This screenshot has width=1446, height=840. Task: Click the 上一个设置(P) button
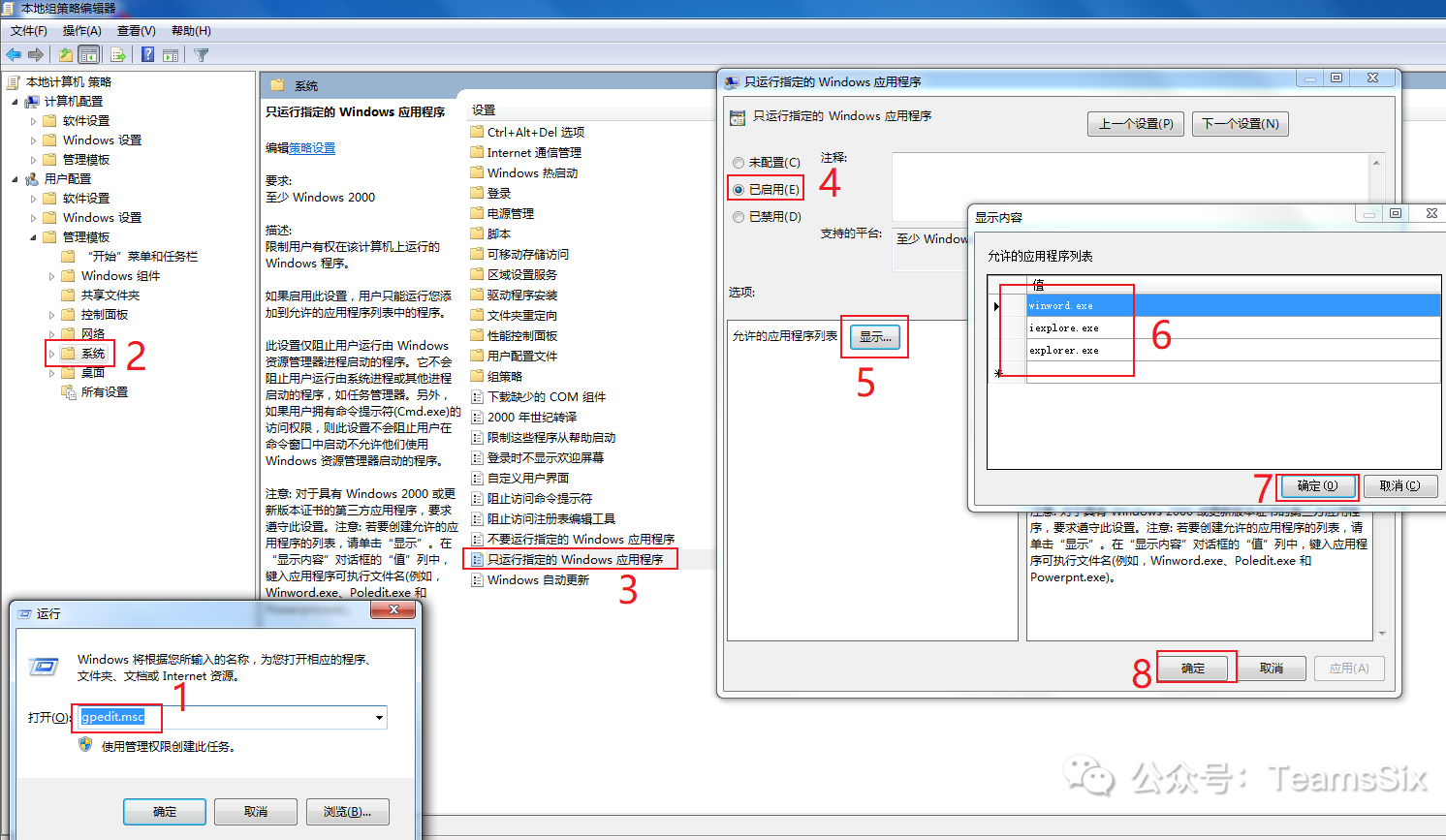pyautogui.click(x=1136, y=124)
